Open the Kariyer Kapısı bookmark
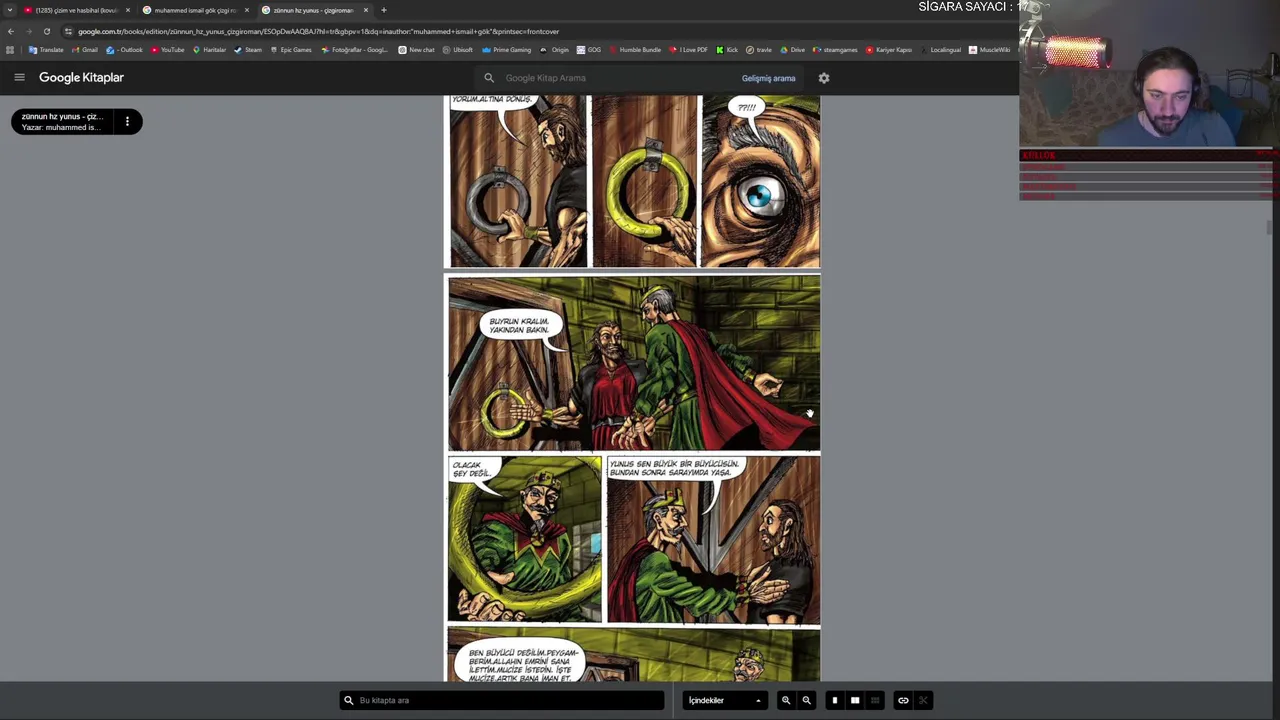Screen dimensions: 1280x720 click(x=890, y=50)
